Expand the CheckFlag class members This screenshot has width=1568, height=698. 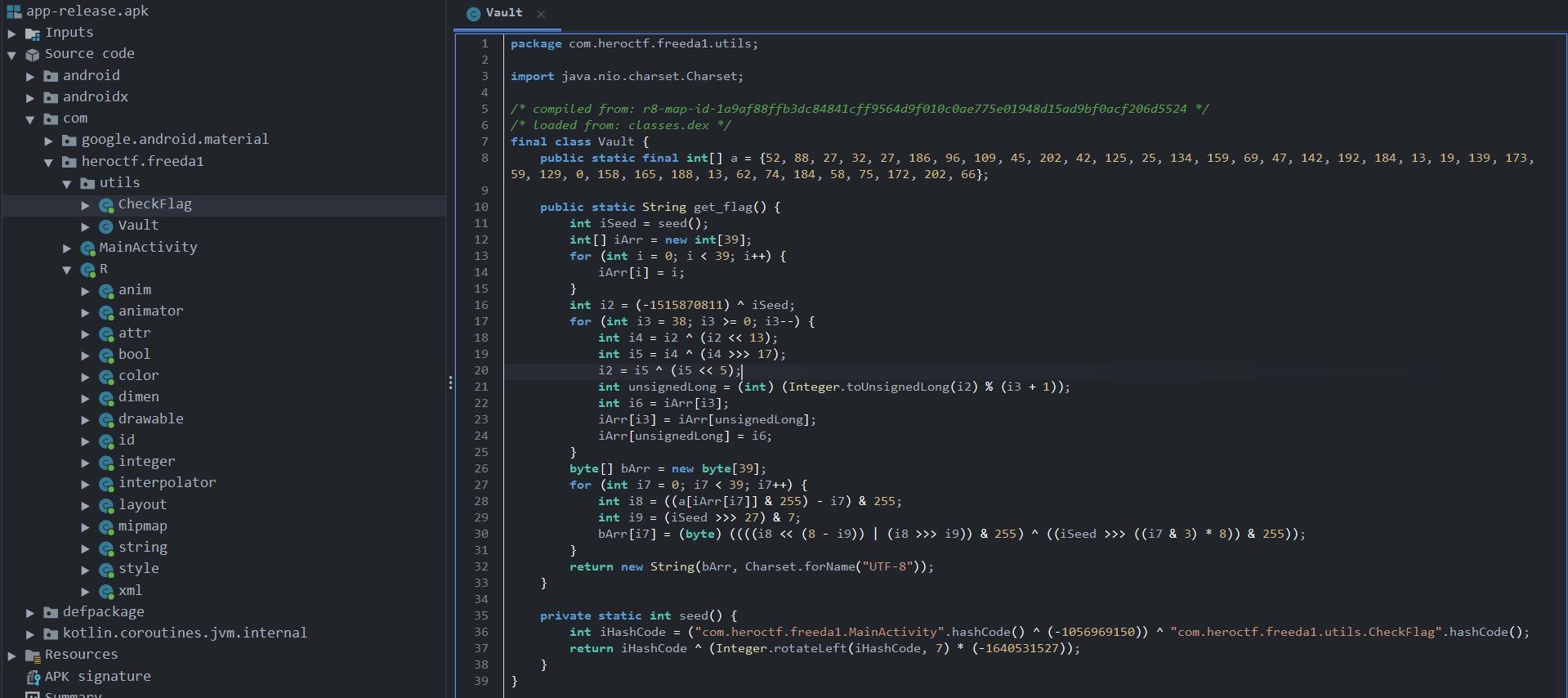tap(85, 205)
